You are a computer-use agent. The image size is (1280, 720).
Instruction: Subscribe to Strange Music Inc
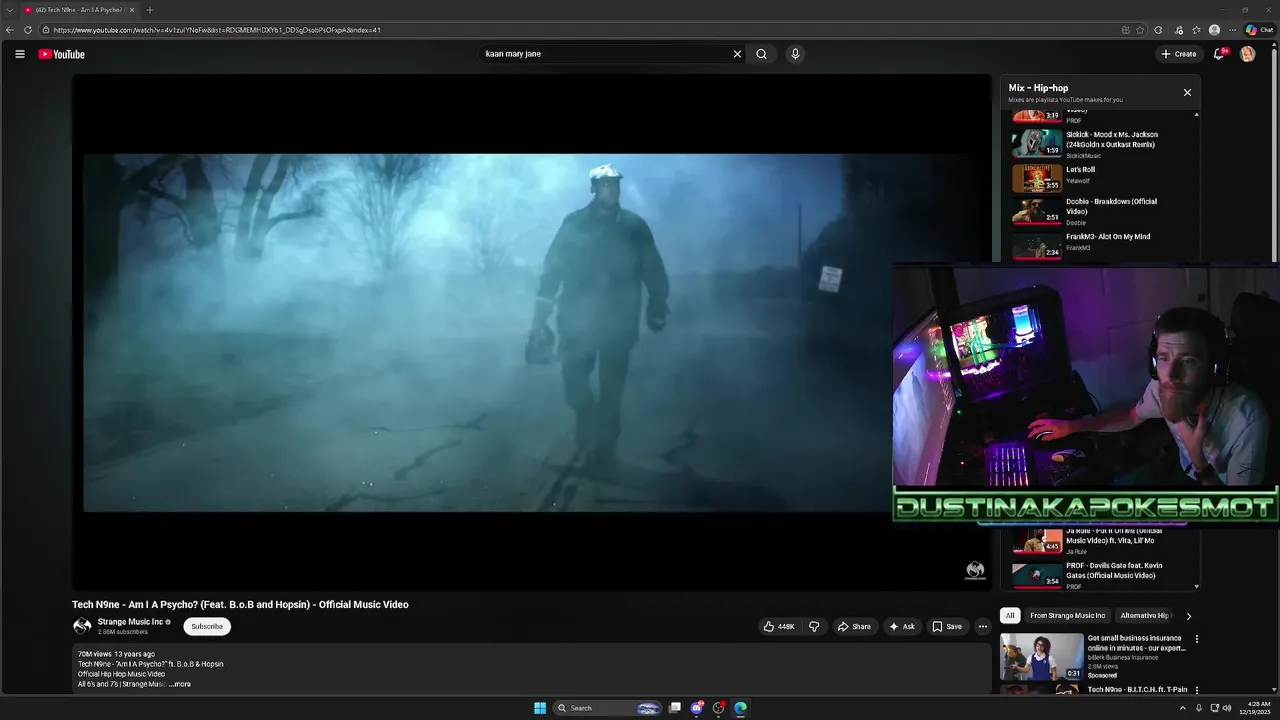pyautogui.click(x=207, y=626)
